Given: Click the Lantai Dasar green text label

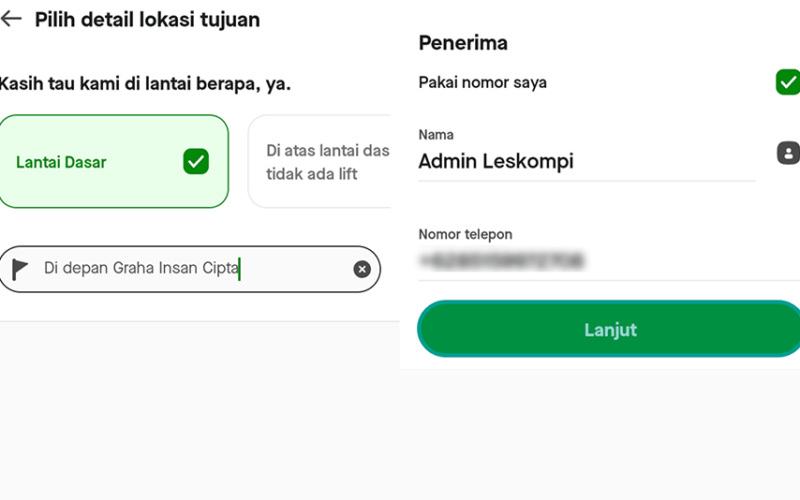Looking at the screenshot, I should (x=61, y=162).
